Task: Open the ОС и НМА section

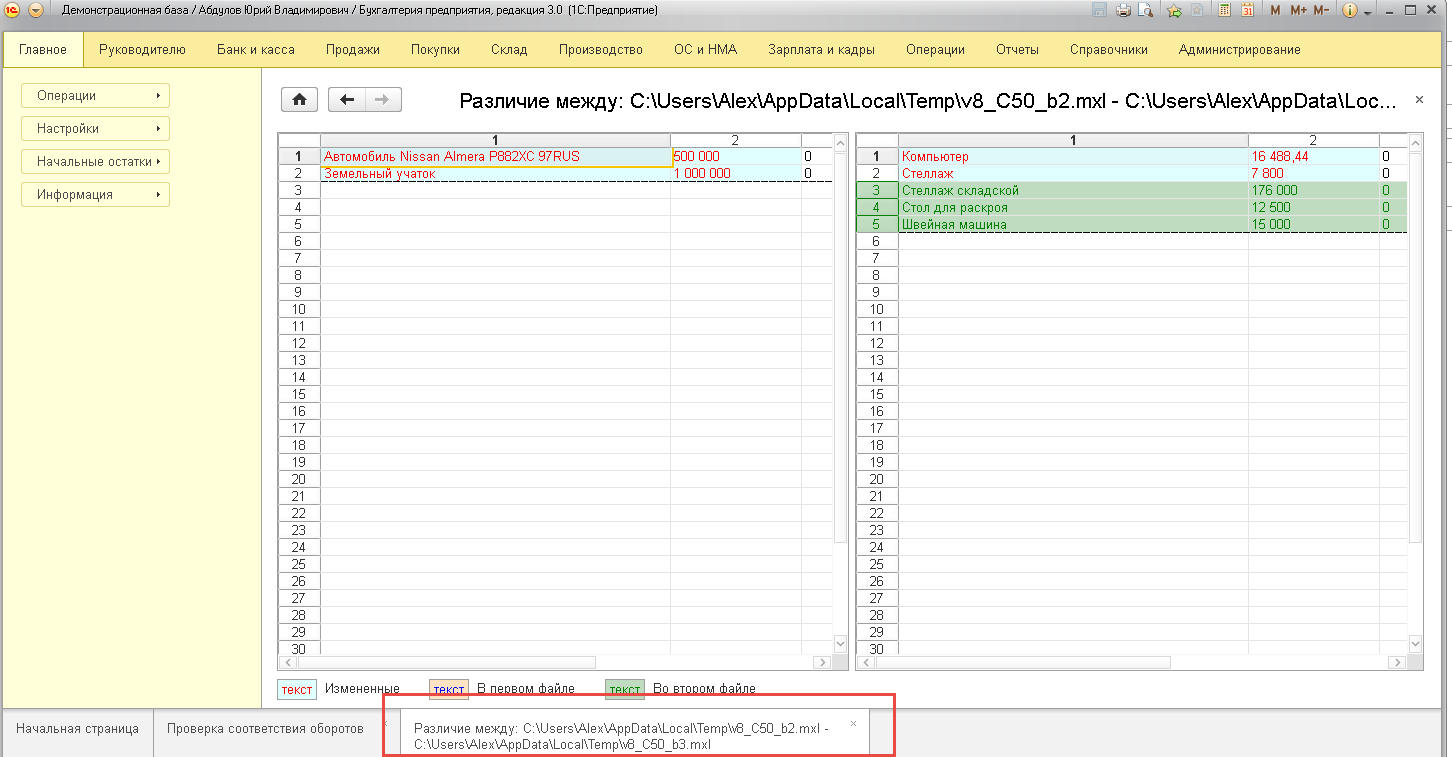Action: pos(705,49)
